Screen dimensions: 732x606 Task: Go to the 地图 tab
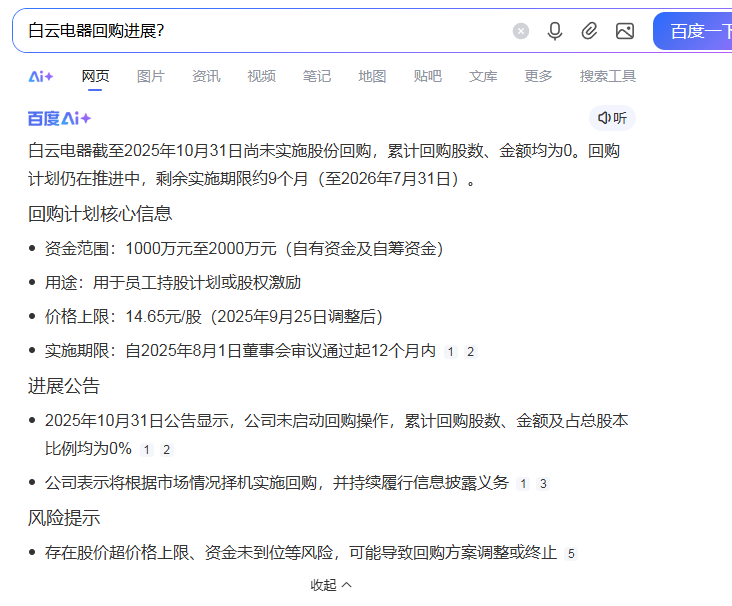(372, 76)
